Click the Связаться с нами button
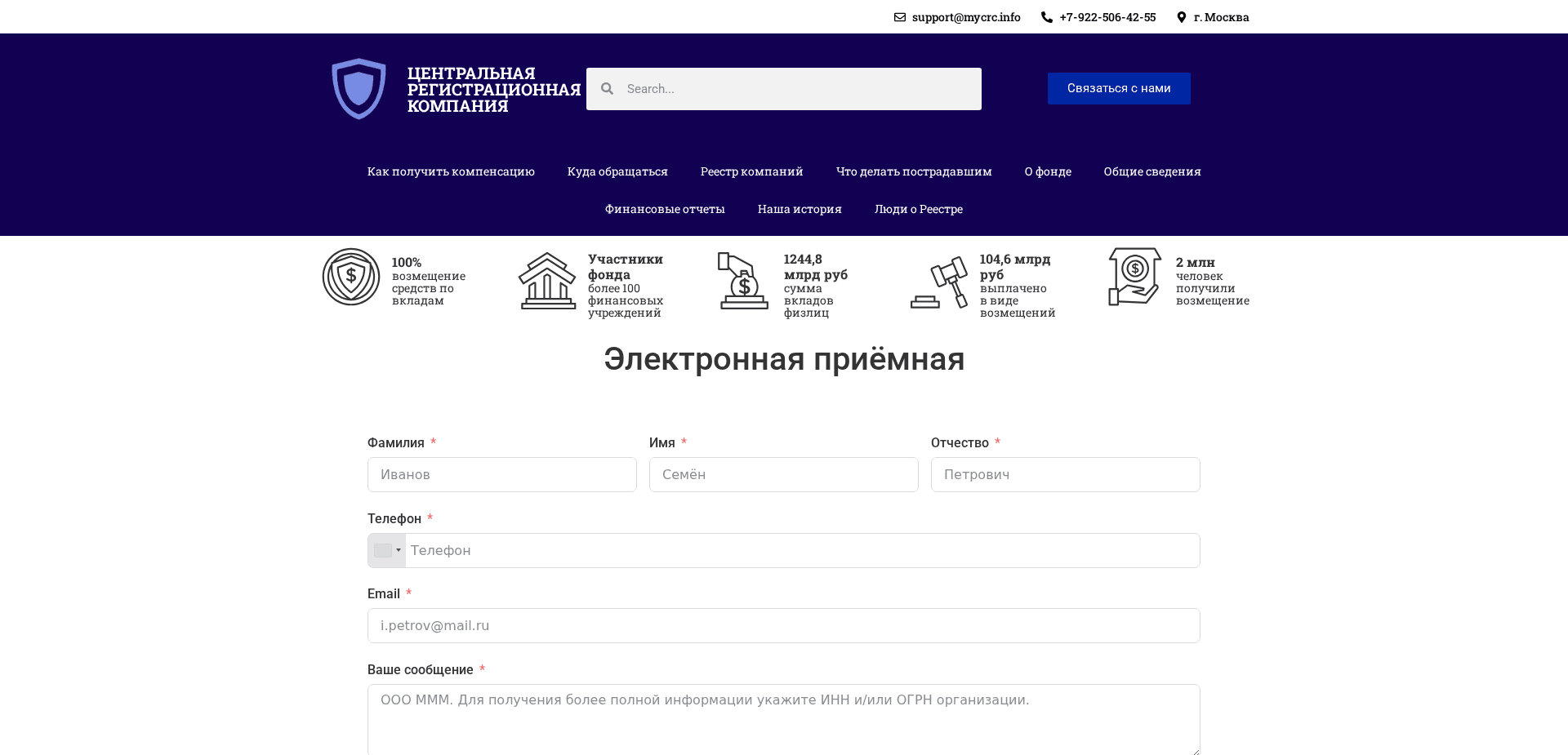Image resolution: width=1568 pixels, height=755 pixels. click(x=1118, y=88)
